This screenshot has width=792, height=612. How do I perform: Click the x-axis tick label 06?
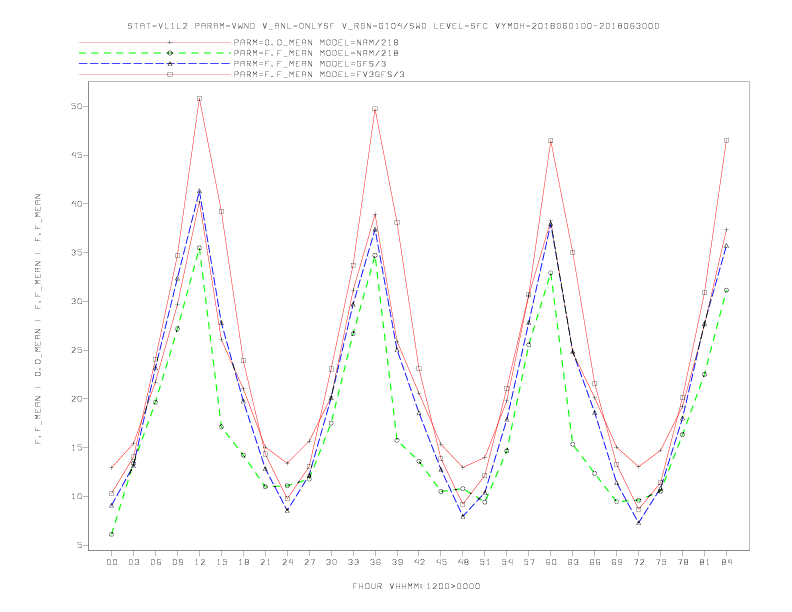click(x=156, y=562)
